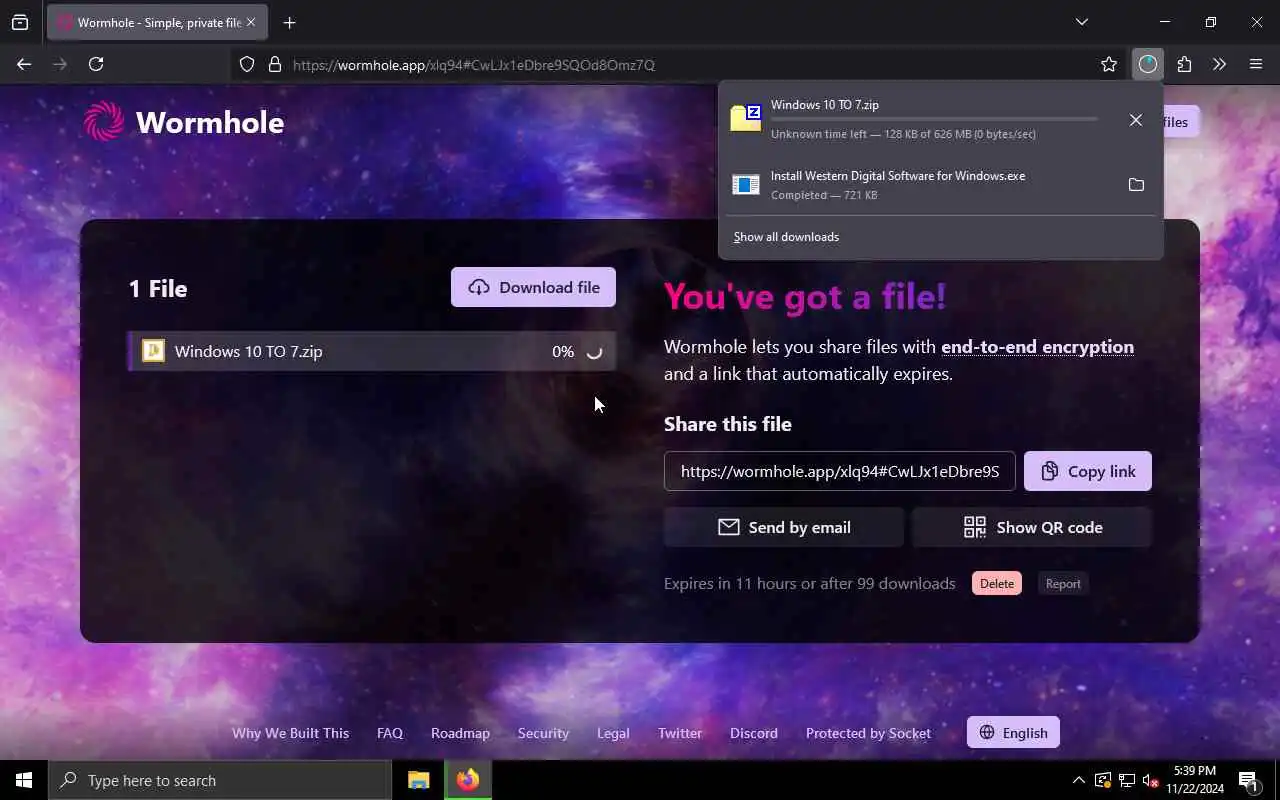Close the Wormhole browser tab
Image resolution: width=1280 pixels, height=800 pixels.
coord(250,22)
